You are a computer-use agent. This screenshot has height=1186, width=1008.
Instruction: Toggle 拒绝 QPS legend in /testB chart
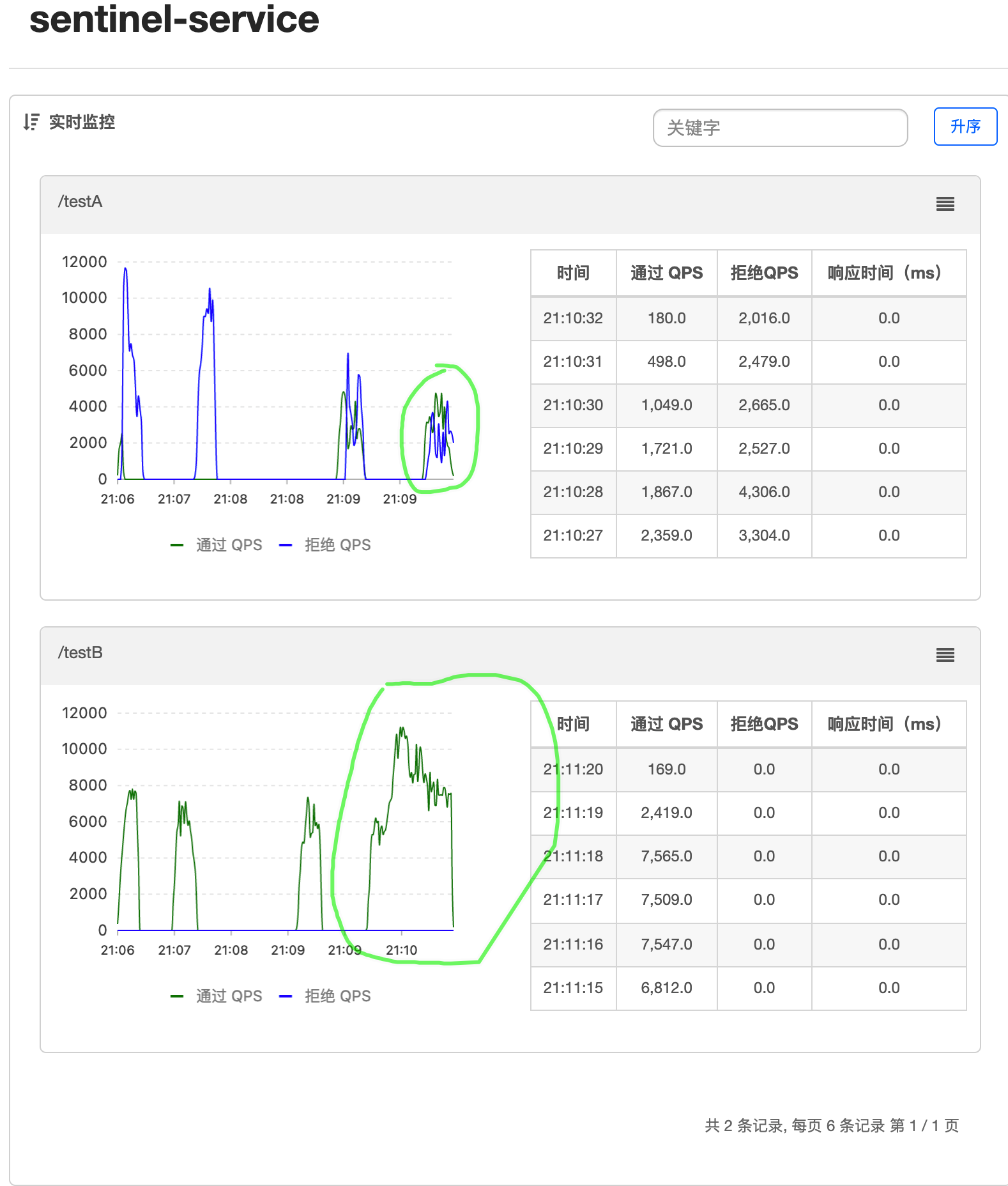325,996
